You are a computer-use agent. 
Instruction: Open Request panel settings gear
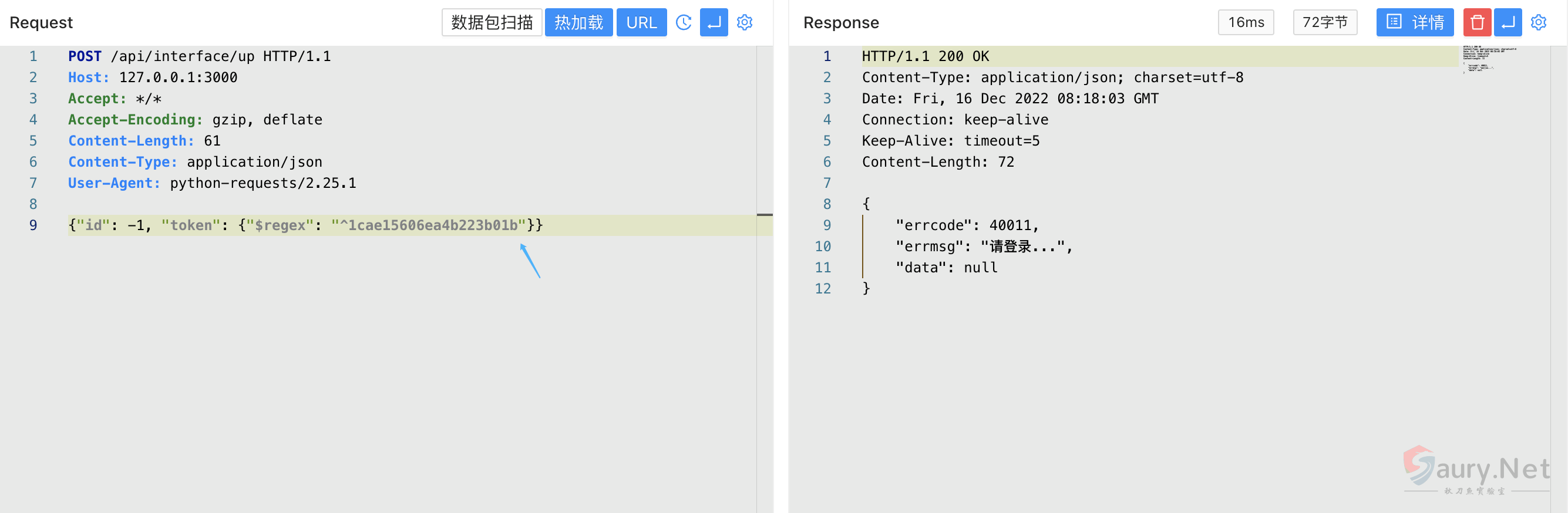745,22
